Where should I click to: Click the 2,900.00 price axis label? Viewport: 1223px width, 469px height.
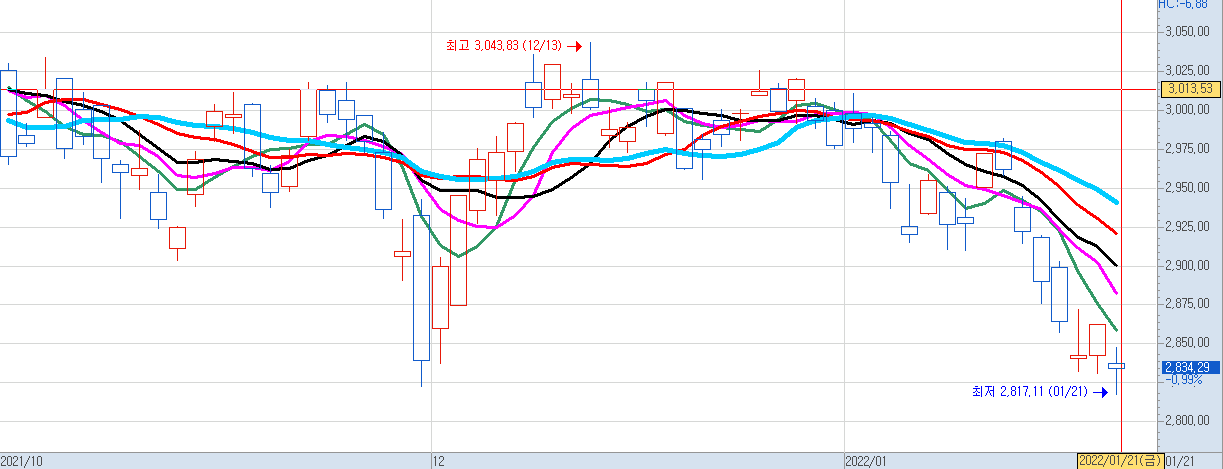pyautogui.click(x=1188, y=265)
